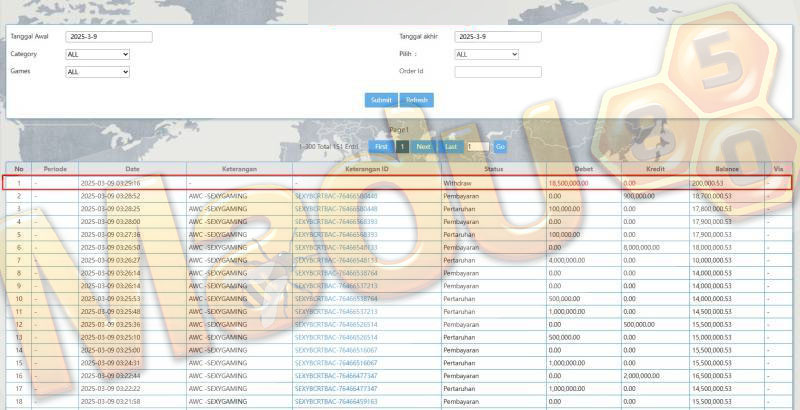Select the highlighted Withdraw row
800x410 pixels.
click(x=397, y=183)
